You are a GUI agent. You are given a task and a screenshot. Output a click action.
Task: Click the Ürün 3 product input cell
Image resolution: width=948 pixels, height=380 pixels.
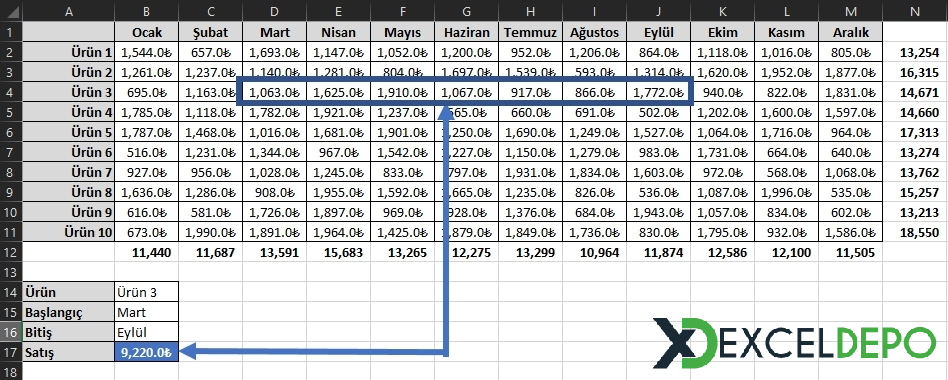pos(146,292)
